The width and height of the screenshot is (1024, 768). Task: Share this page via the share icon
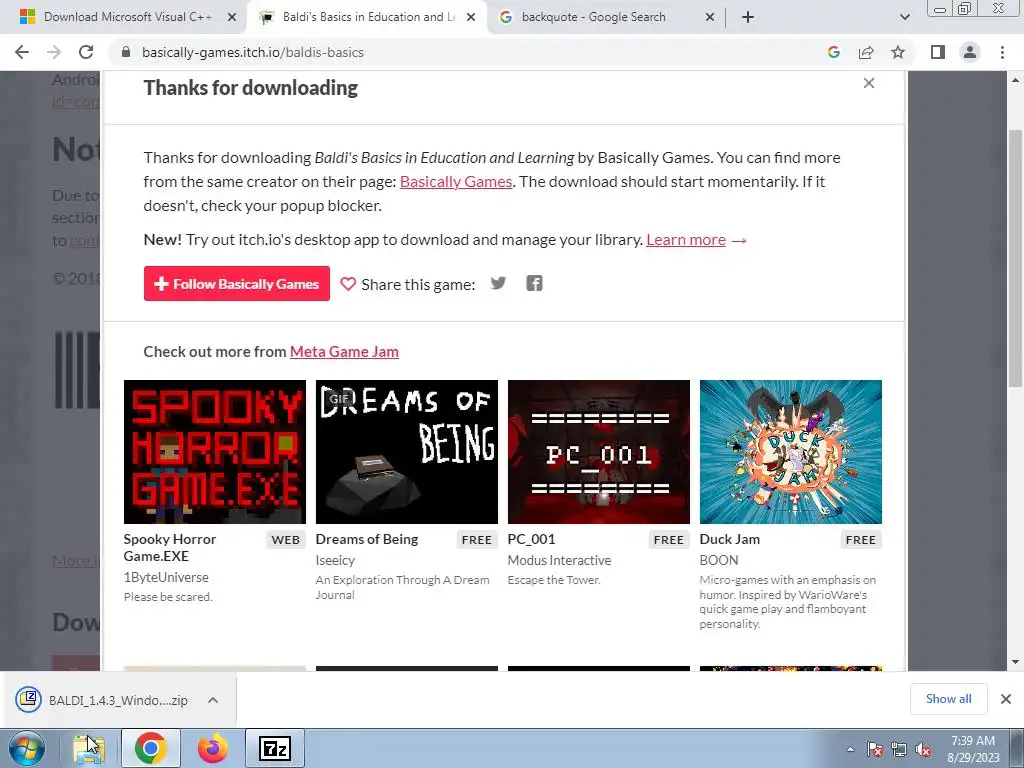click(866, 52)
